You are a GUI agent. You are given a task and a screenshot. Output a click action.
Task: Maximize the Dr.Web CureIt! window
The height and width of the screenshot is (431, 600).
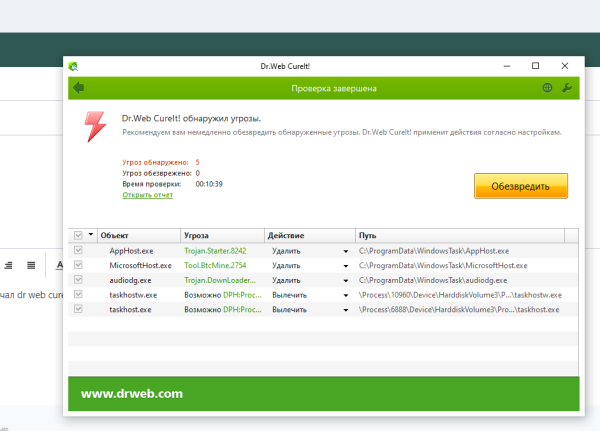(536, 66)
